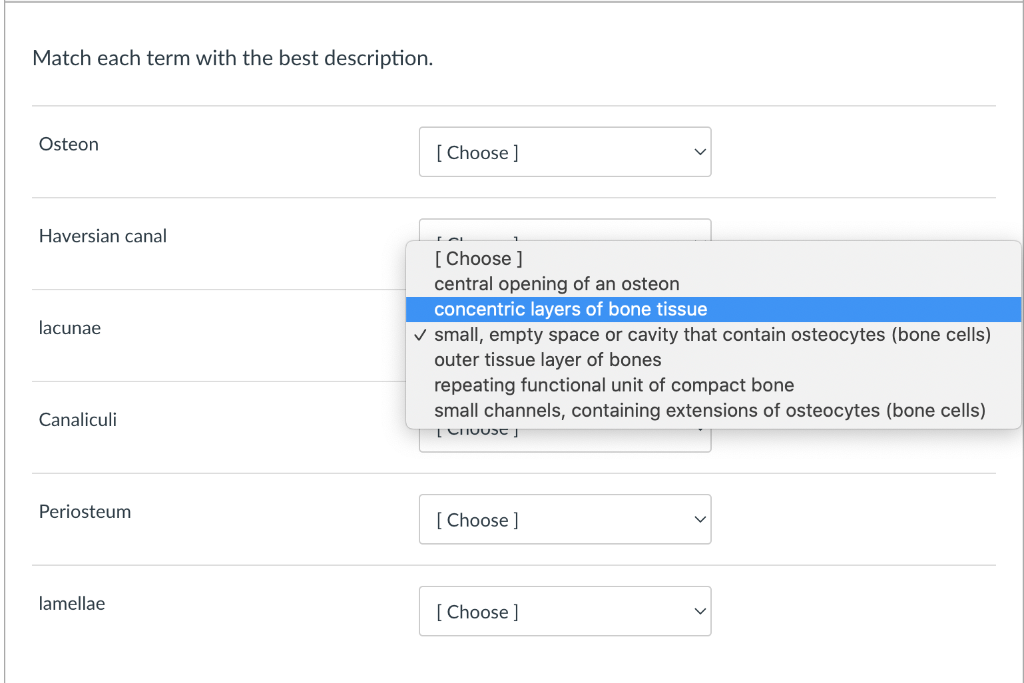Open the Periosteum dropdown
This screenshot has height=683, width=1024.
click(x=565, y=519)
